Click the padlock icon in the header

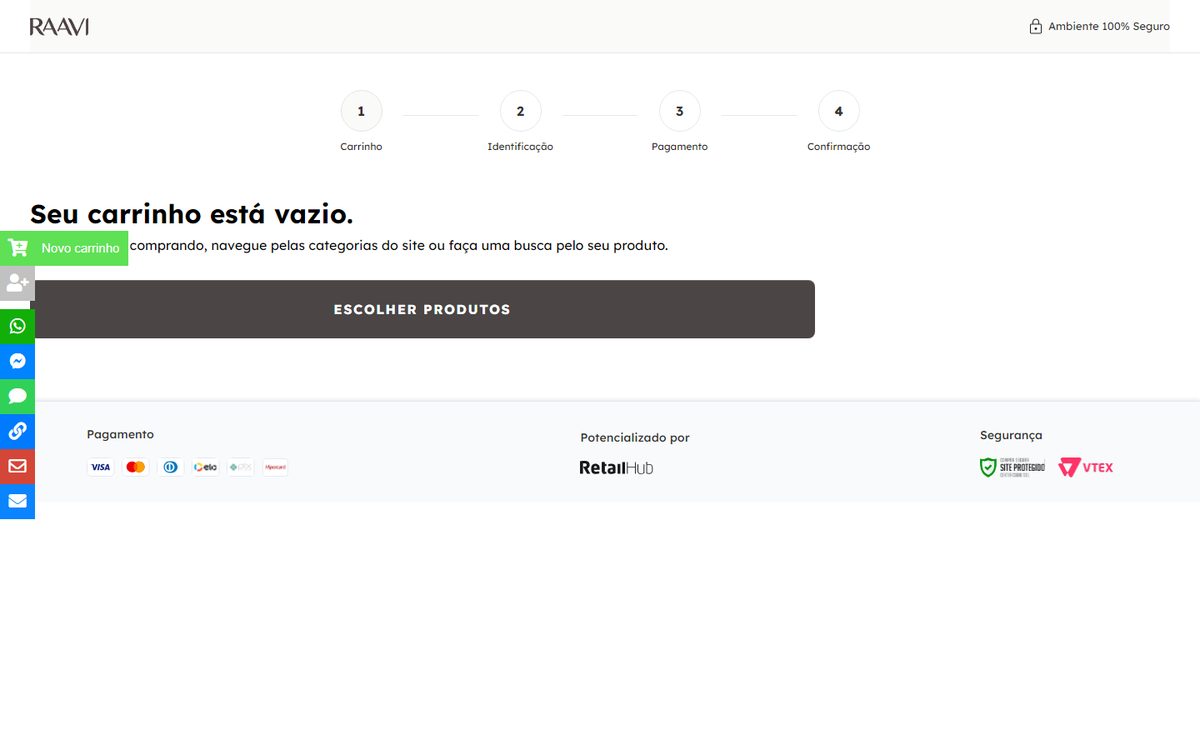(x=1036, y=26)
